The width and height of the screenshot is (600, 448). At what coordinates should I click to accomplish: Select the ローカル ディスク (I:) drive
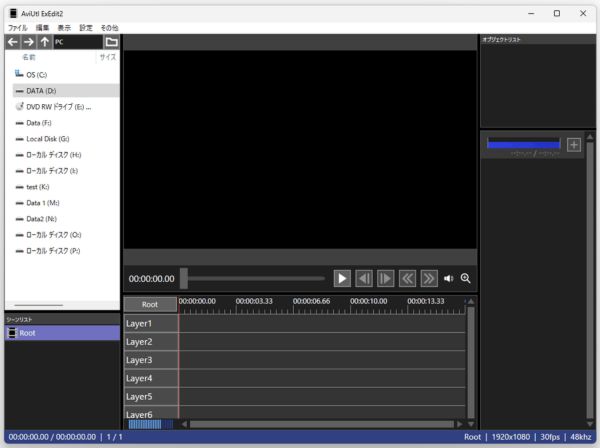(66, 171)
